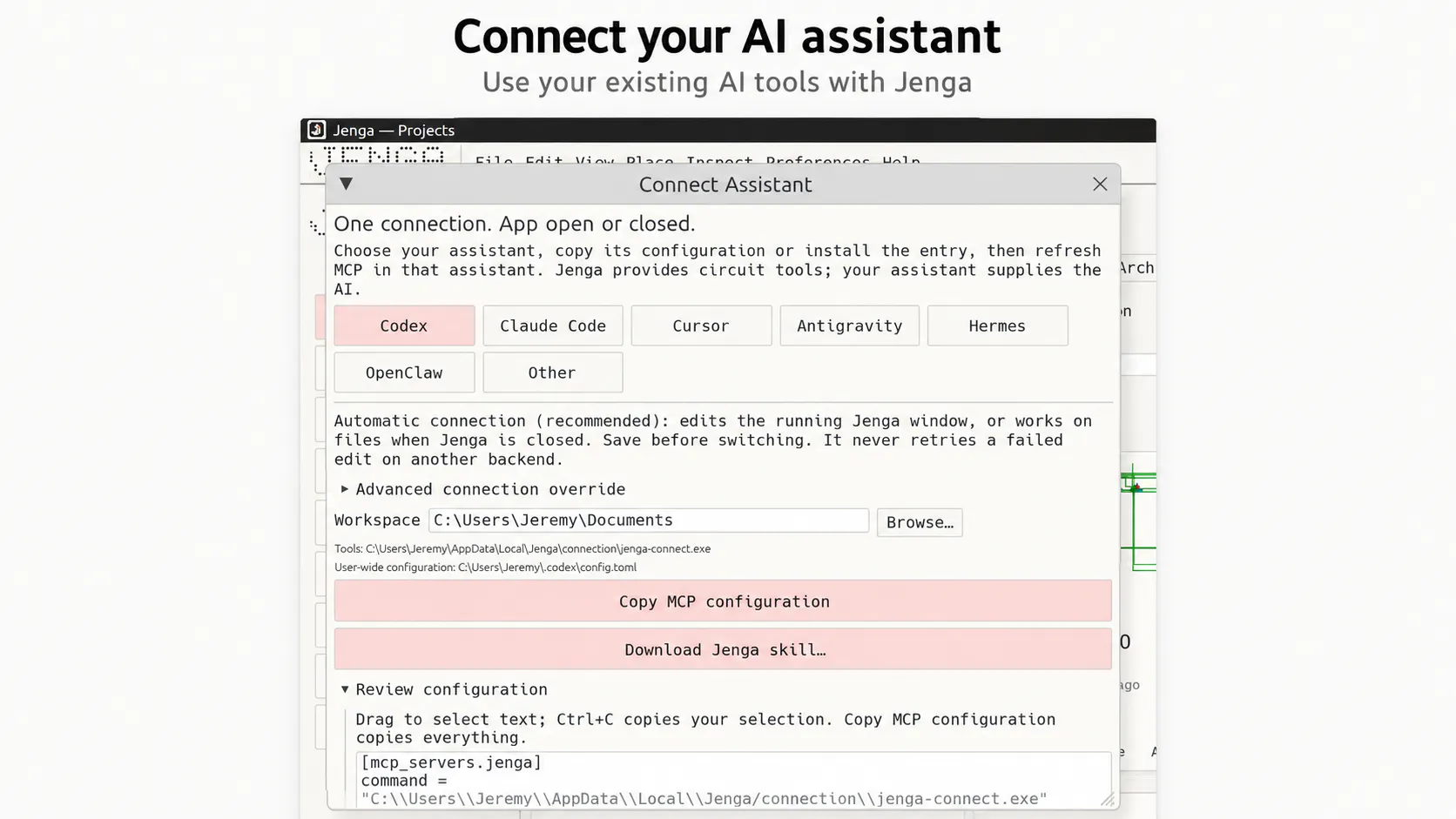Copy MCP configuration to clipboard
1456x819 pixels.
click(723, 601)
